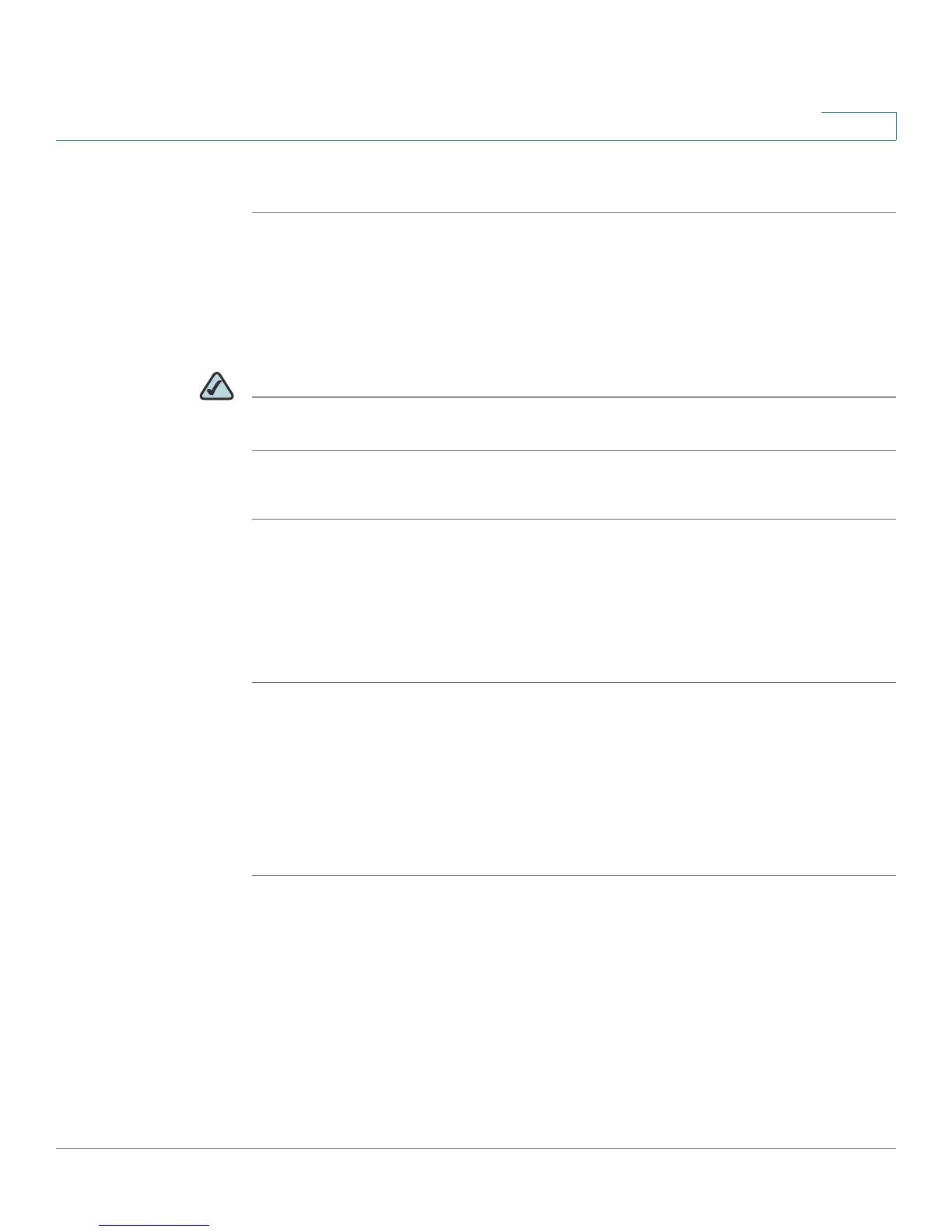Click the thin rule closing the note
Screen dimensions: 952x1232
(574, 450)
